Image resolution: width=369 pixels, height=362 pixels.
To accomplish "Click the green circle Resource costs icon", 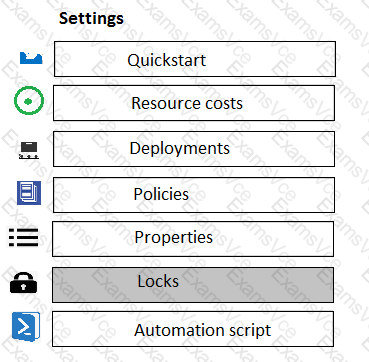I will [29, 101].
